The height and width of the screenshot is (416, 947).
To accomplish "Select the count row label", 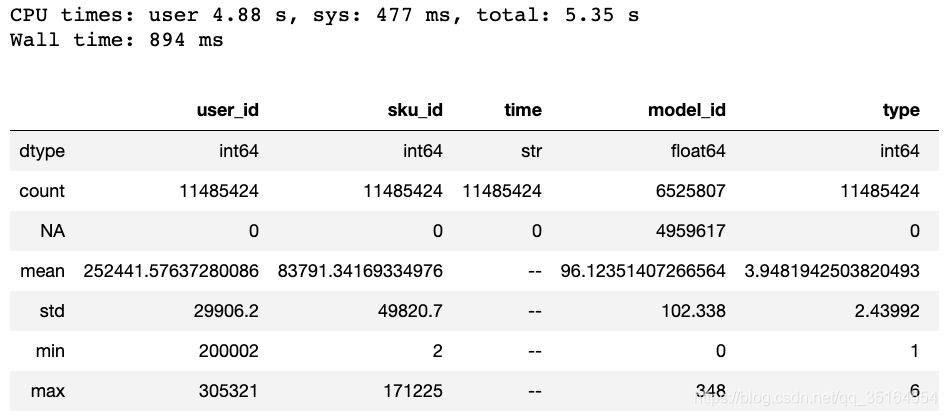I will pos(42,191).
